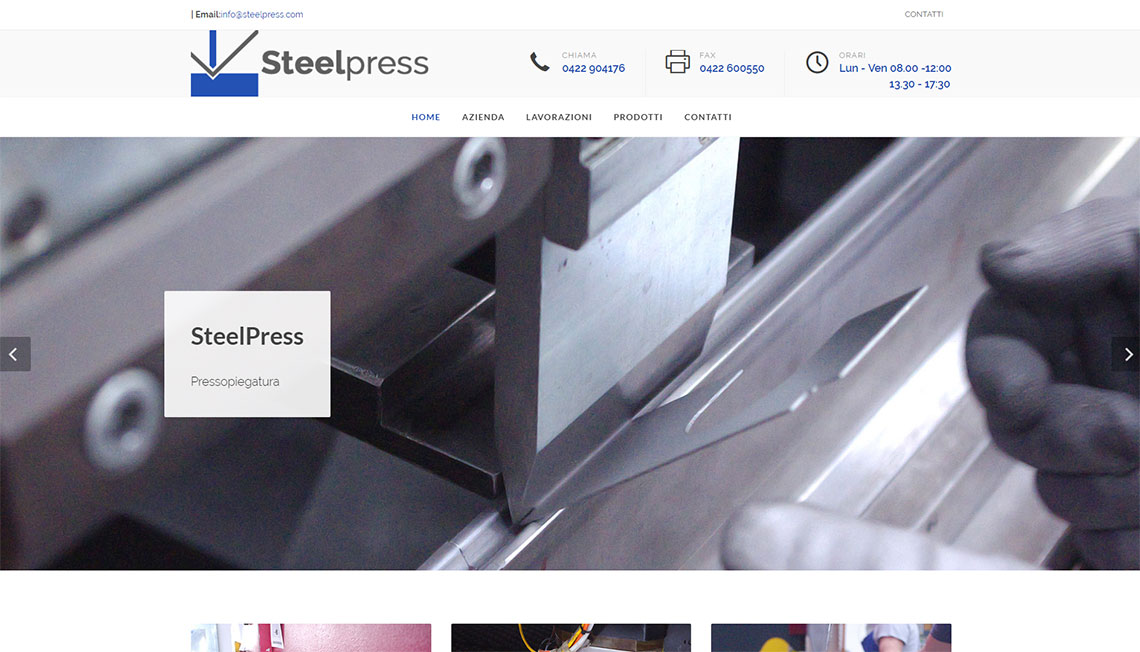
Task: Click the info@steelpress.com email link
Action: coord(262,15)
